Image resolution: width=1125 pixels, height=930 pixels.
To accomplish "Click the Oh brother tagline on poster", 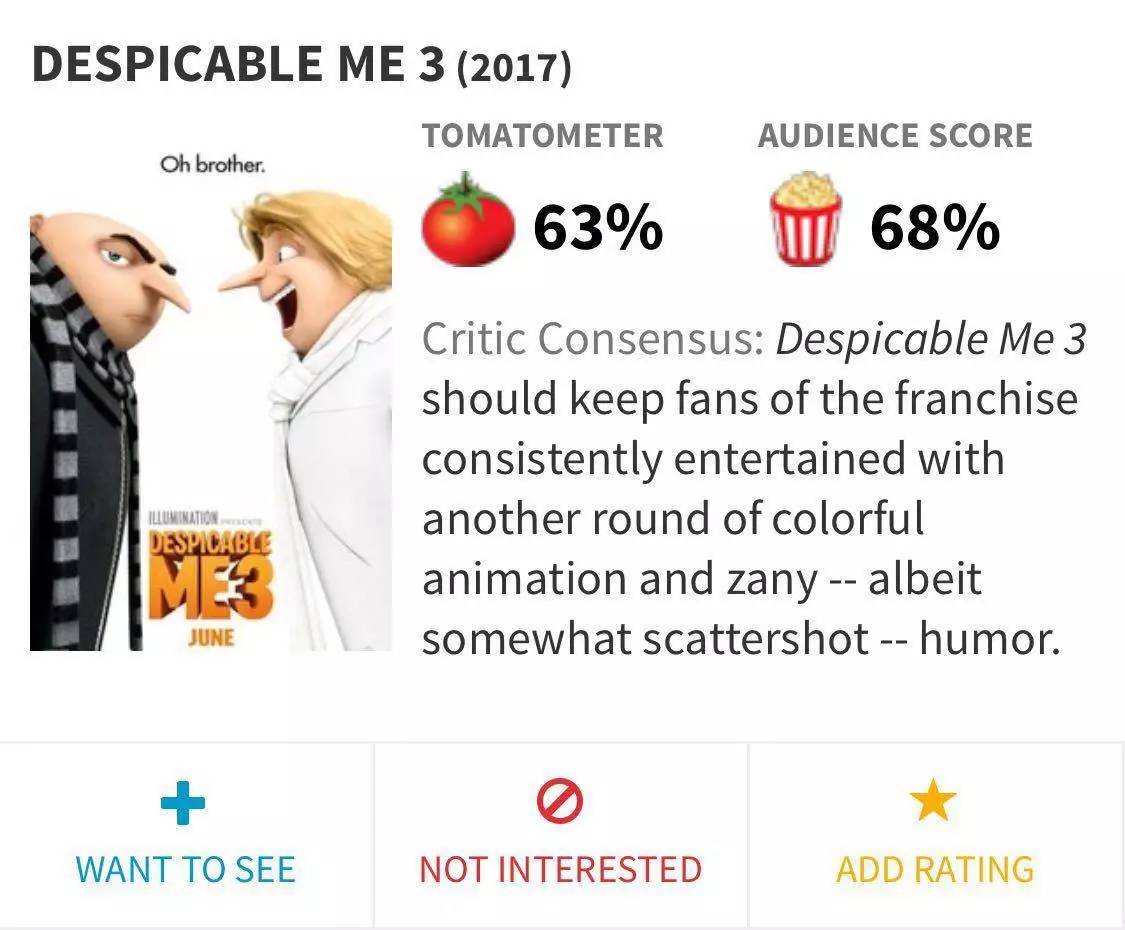I will 213,164.
